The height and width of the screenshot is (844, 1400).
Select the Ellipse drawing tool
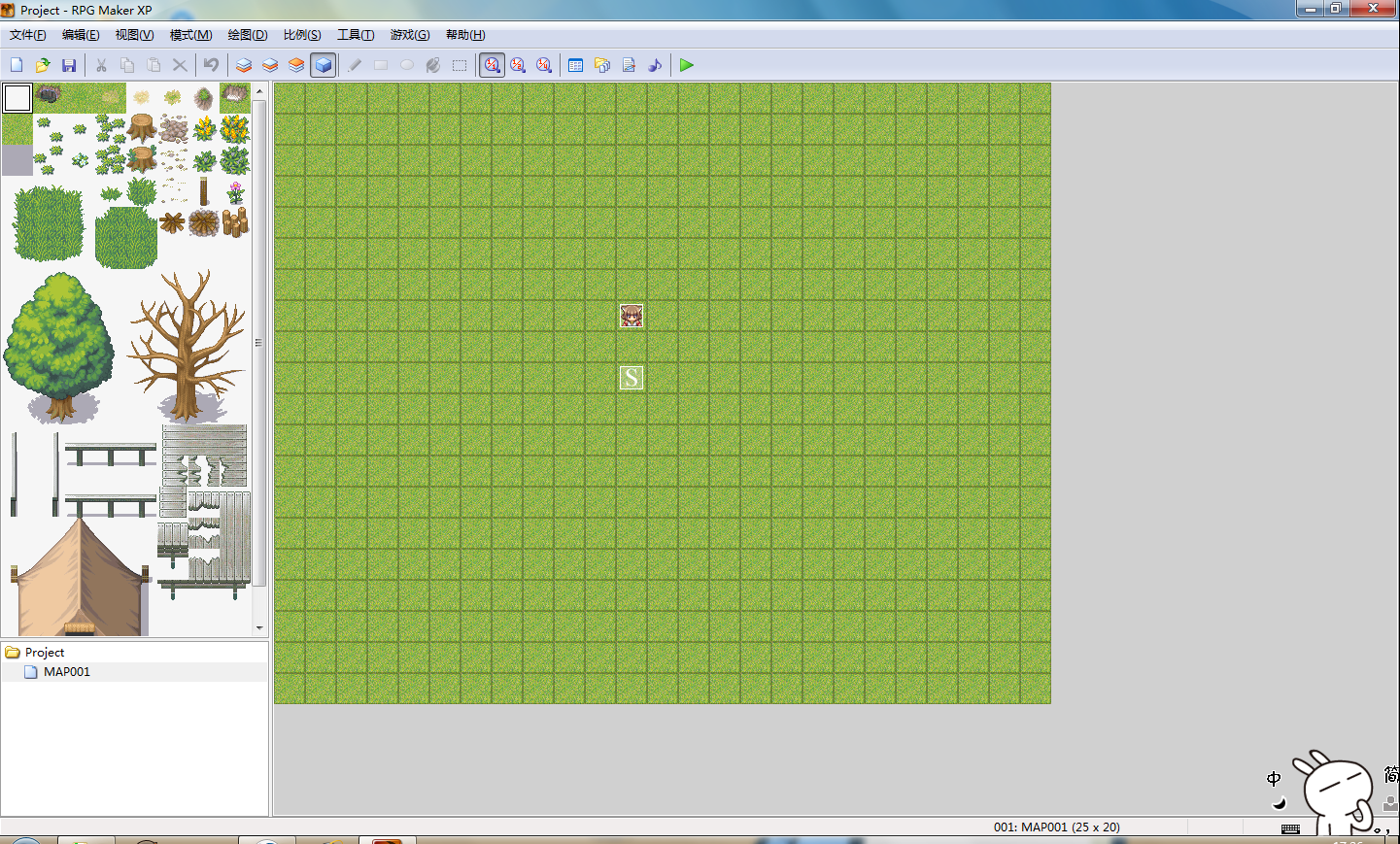407,65
